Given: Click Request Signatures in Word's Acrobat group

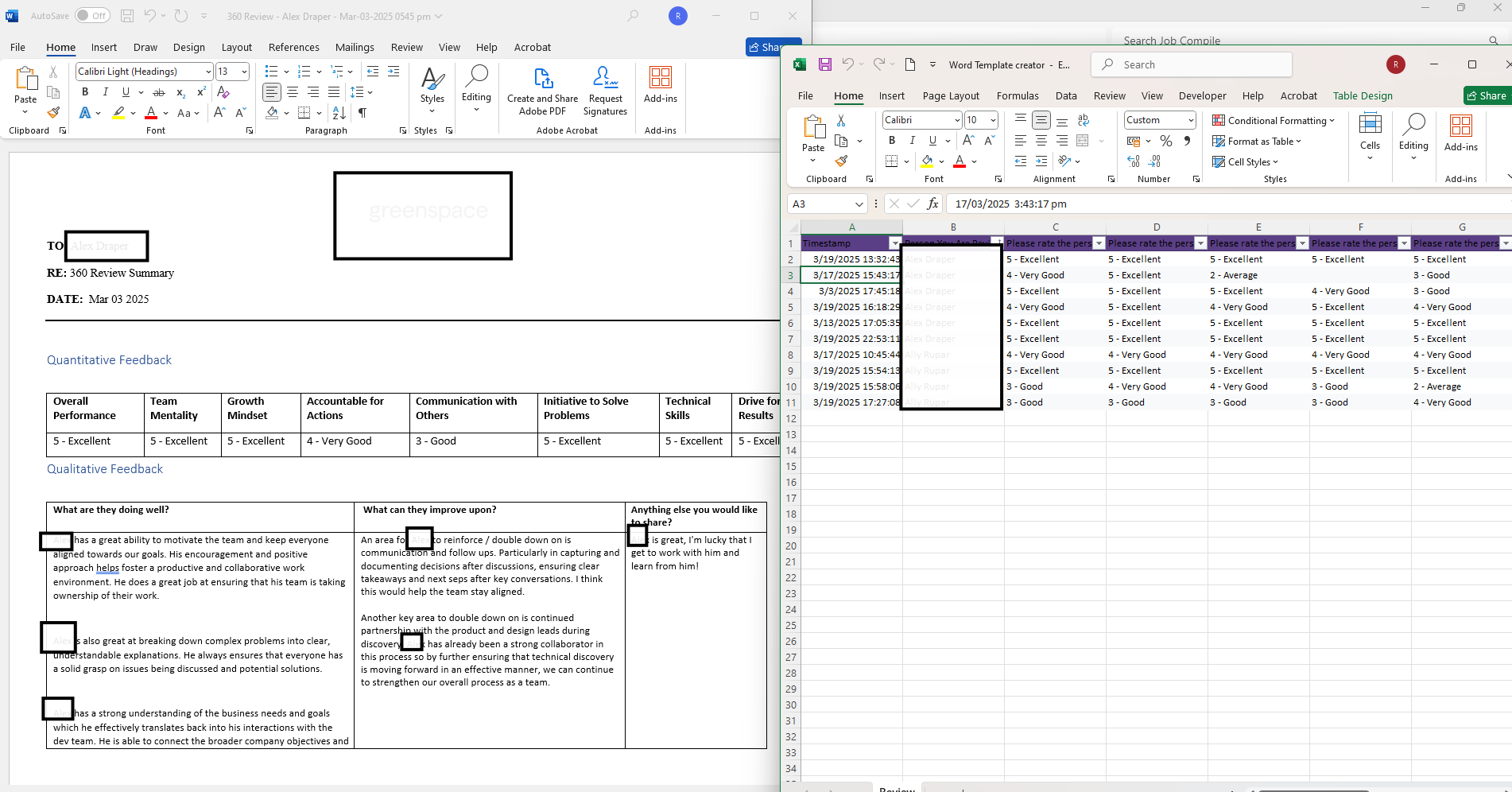Looking at the screenshot, I should [606, 91].
